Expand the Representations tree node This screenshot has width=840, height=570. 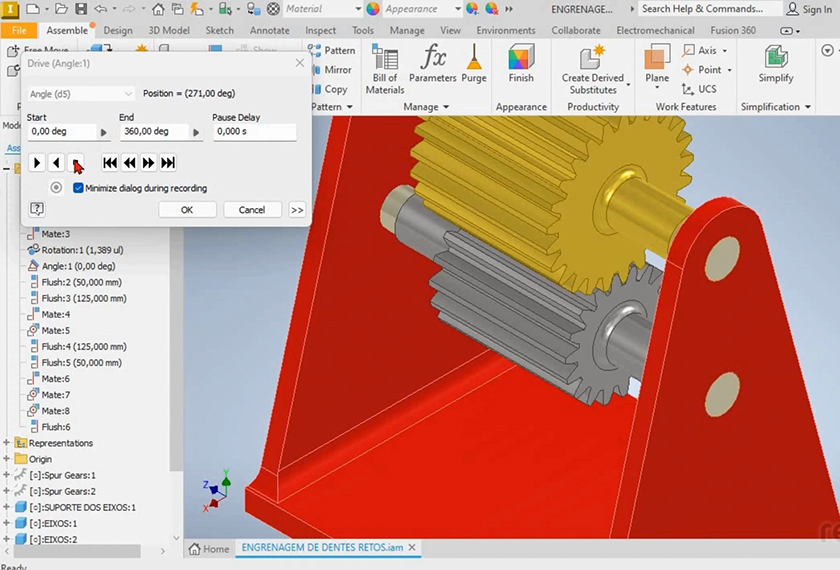pyautogui.click(x=7, y=443)
